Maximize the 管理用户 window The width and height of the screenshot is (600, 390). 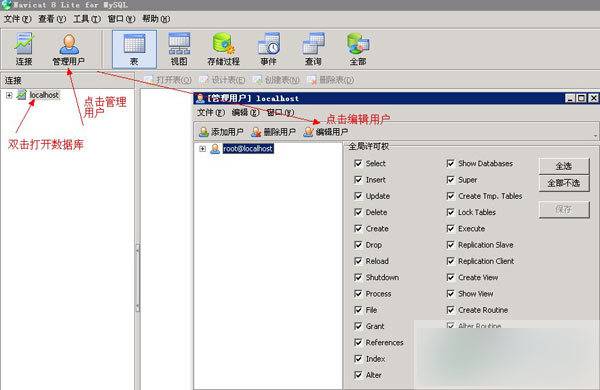coord(582,98)
